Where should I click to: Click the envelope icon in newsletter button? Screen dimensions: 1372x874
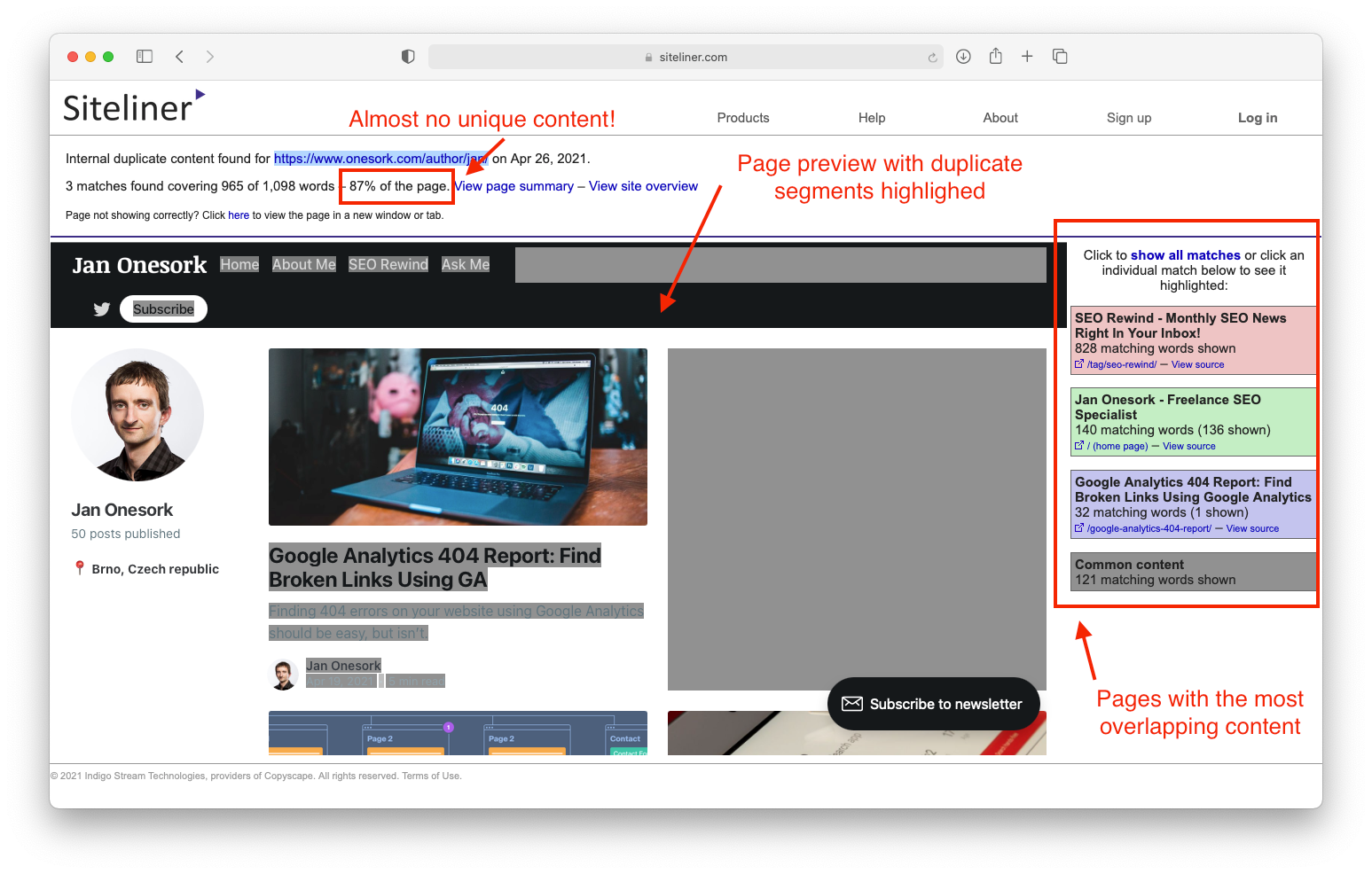pyautogui.click(x=852, y=704)
